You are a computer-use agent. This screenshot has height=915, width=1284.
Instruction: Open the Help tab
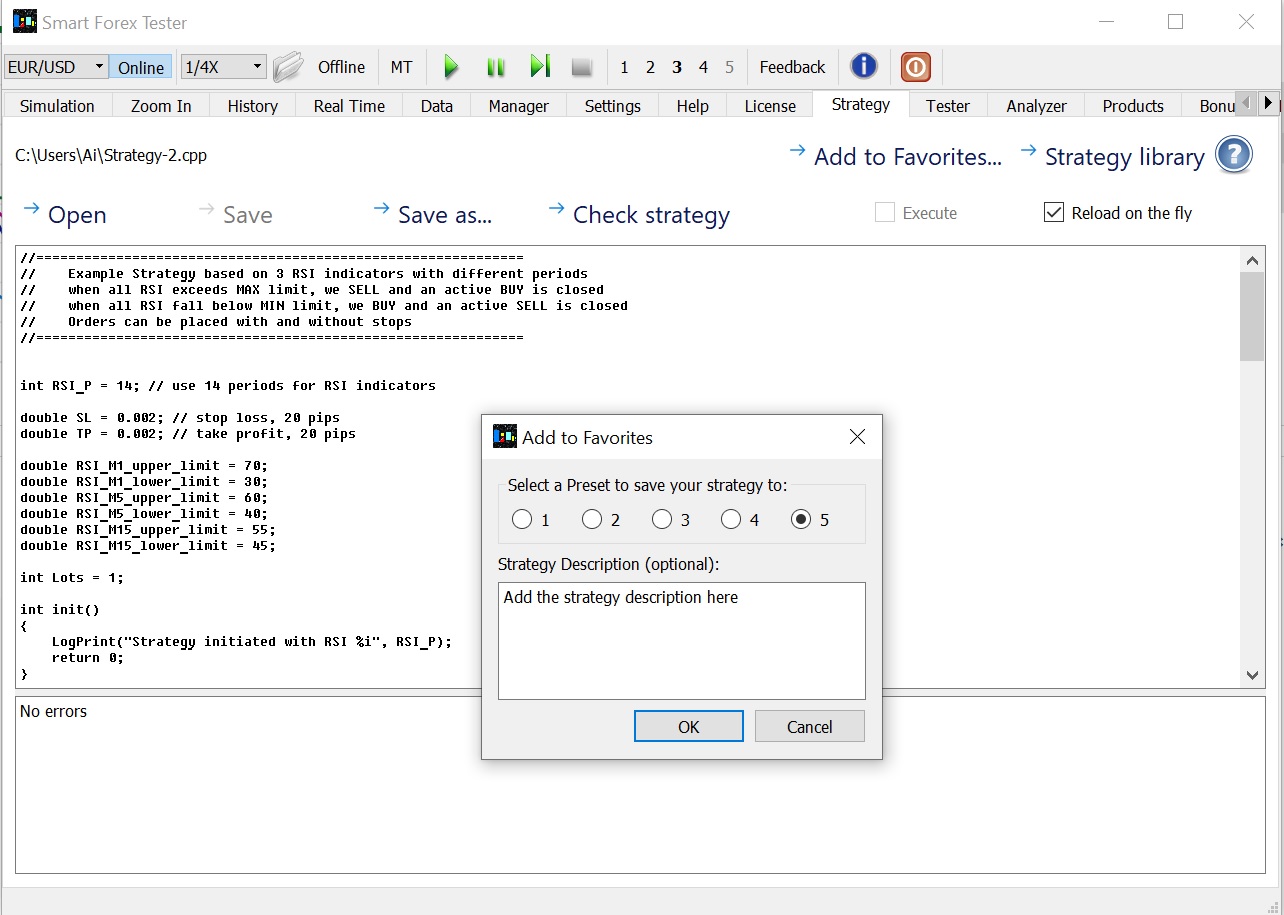692,106
